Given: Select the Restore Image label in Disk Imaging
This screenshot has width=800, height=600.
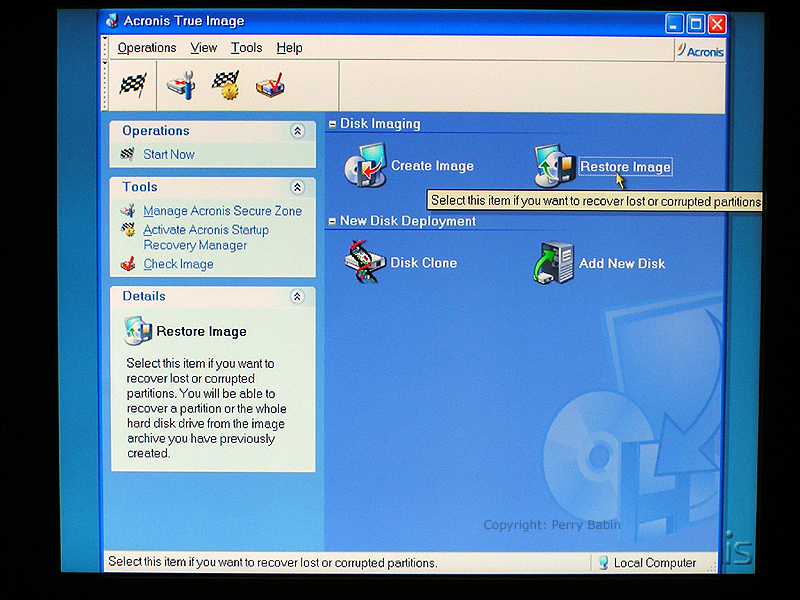Looking at the screenshot, I should [x=626, y=167].
